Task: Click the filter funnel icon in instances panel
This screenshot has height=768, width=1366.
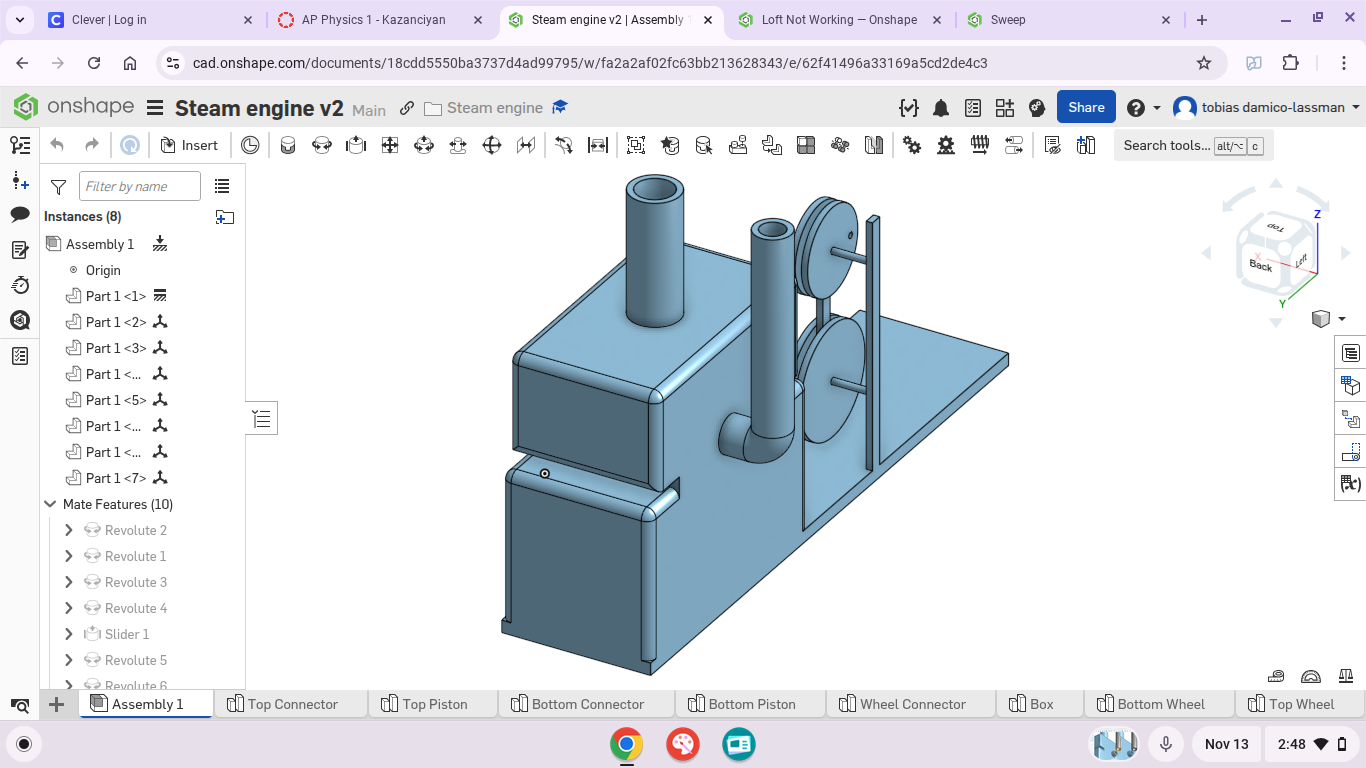Action: coord(59,187)
